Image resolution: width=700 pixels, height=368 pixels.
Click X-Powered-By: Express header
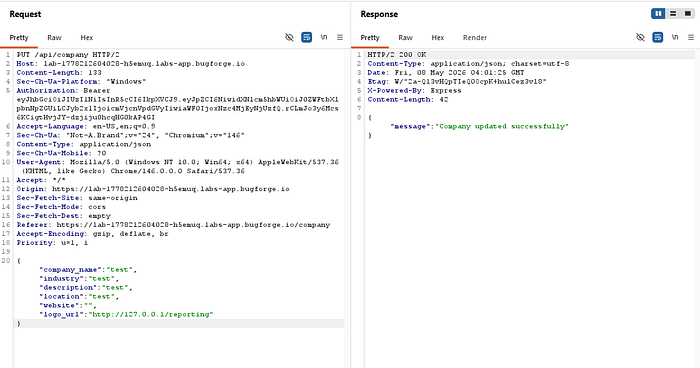pyautogui.click(x=414, y=90)
